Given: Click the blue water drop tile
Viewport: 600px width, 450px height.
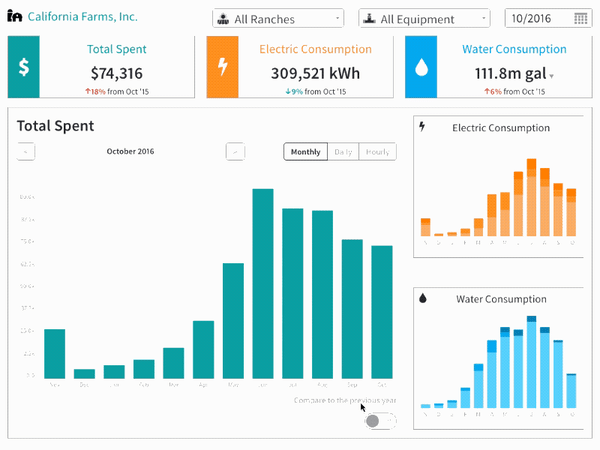Looking at the screenshot, I should 421,67.
